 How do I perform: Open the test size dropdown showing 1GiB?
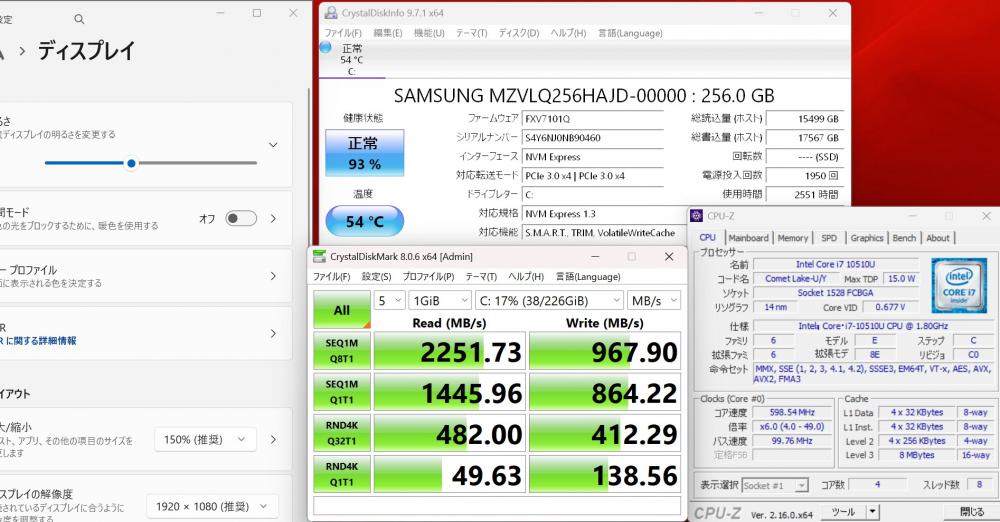pos(440,301)
